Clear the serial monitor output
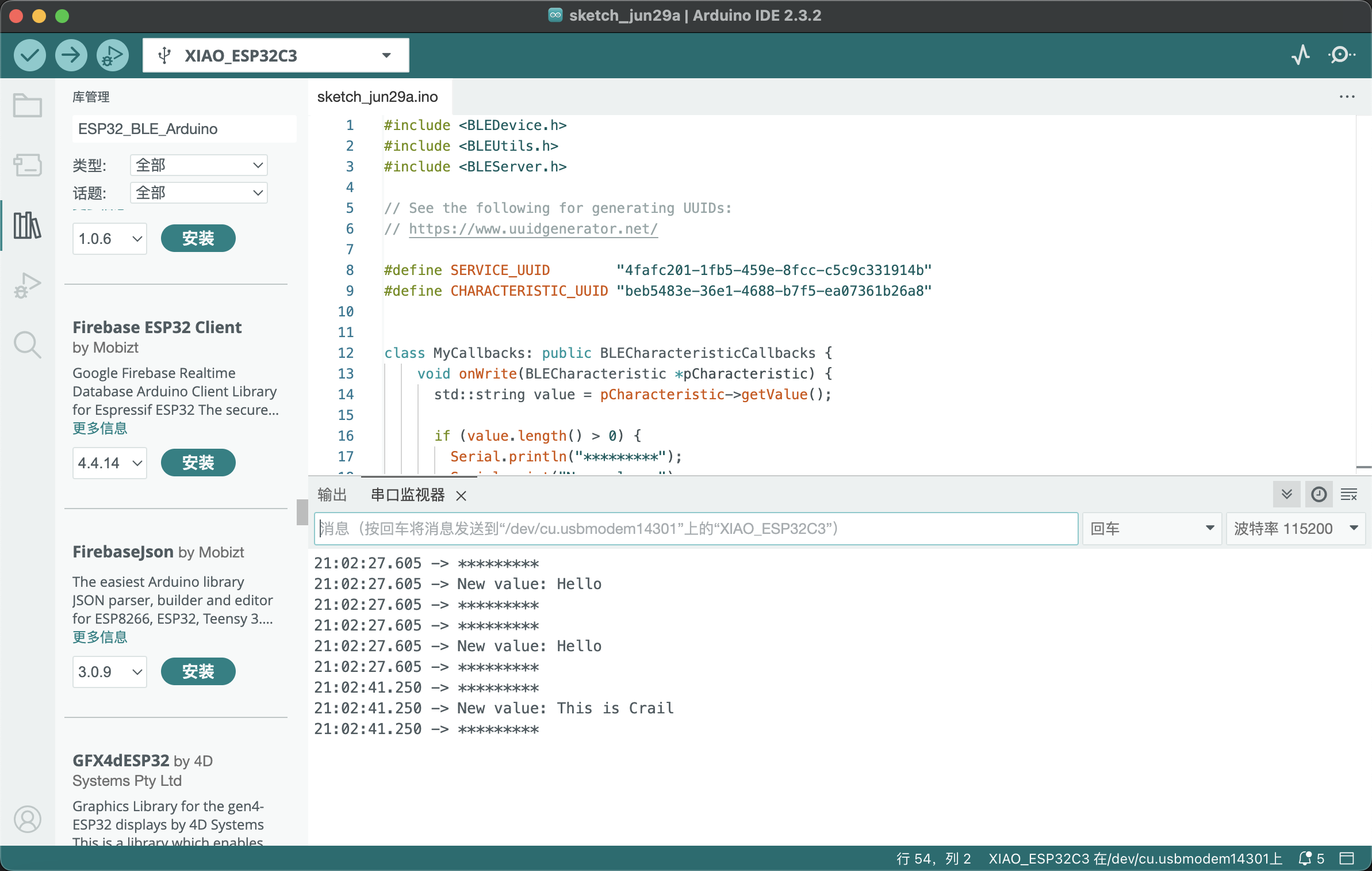The image size is (1372, 871). pos(1349,494)
